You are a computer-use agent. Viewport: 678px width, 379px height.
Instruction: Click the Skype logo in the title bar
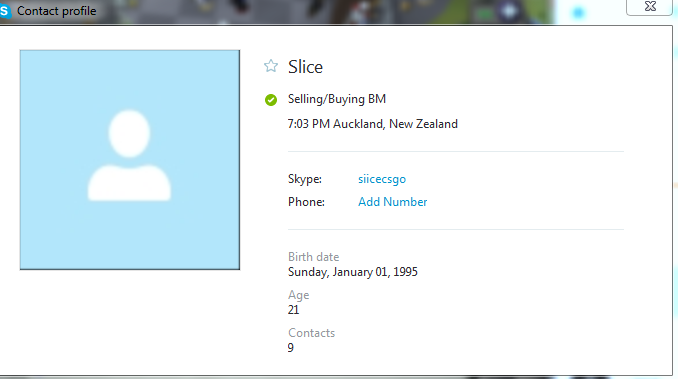point(5,11)
